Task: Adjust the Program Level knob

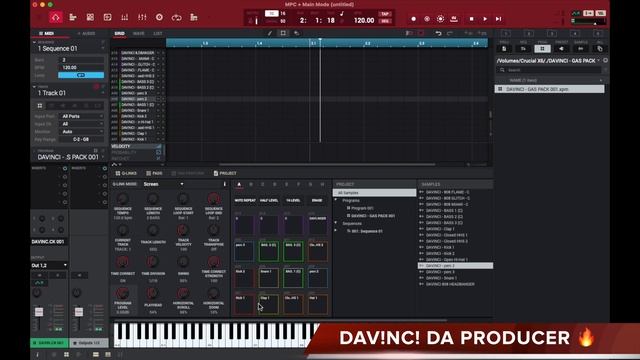Action: pyautogui.click(x=122, y=293)
